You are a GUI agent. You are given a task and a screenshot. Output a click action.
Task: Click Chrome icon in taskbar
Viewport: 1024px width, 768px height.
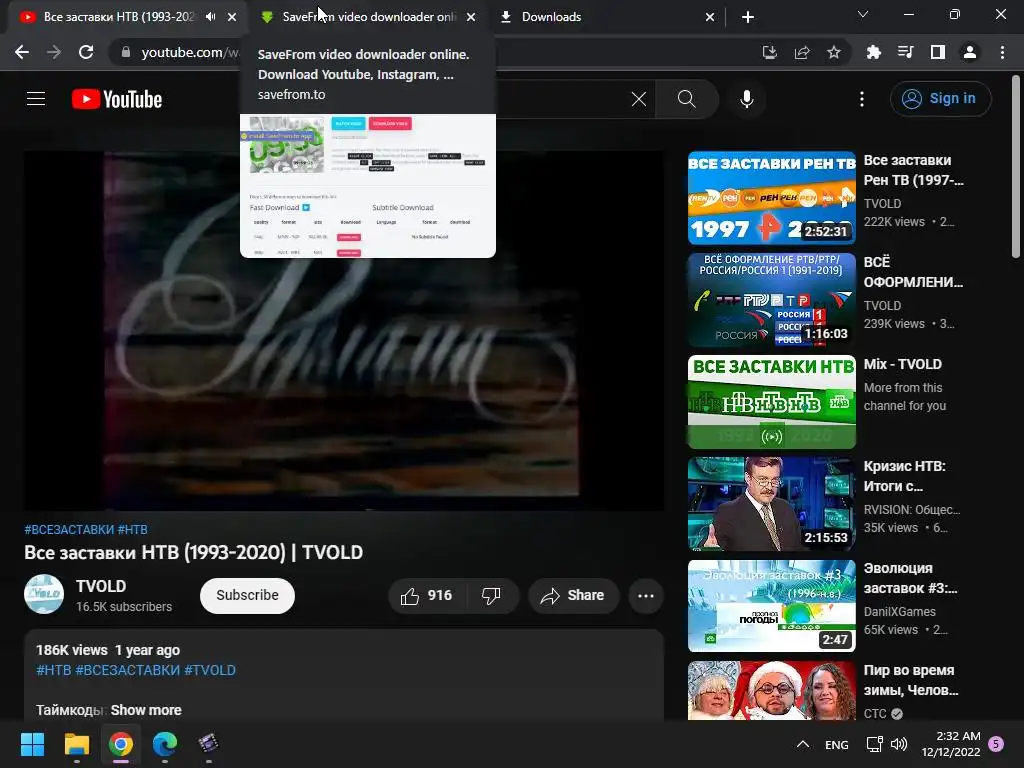[x=121, y=744]
